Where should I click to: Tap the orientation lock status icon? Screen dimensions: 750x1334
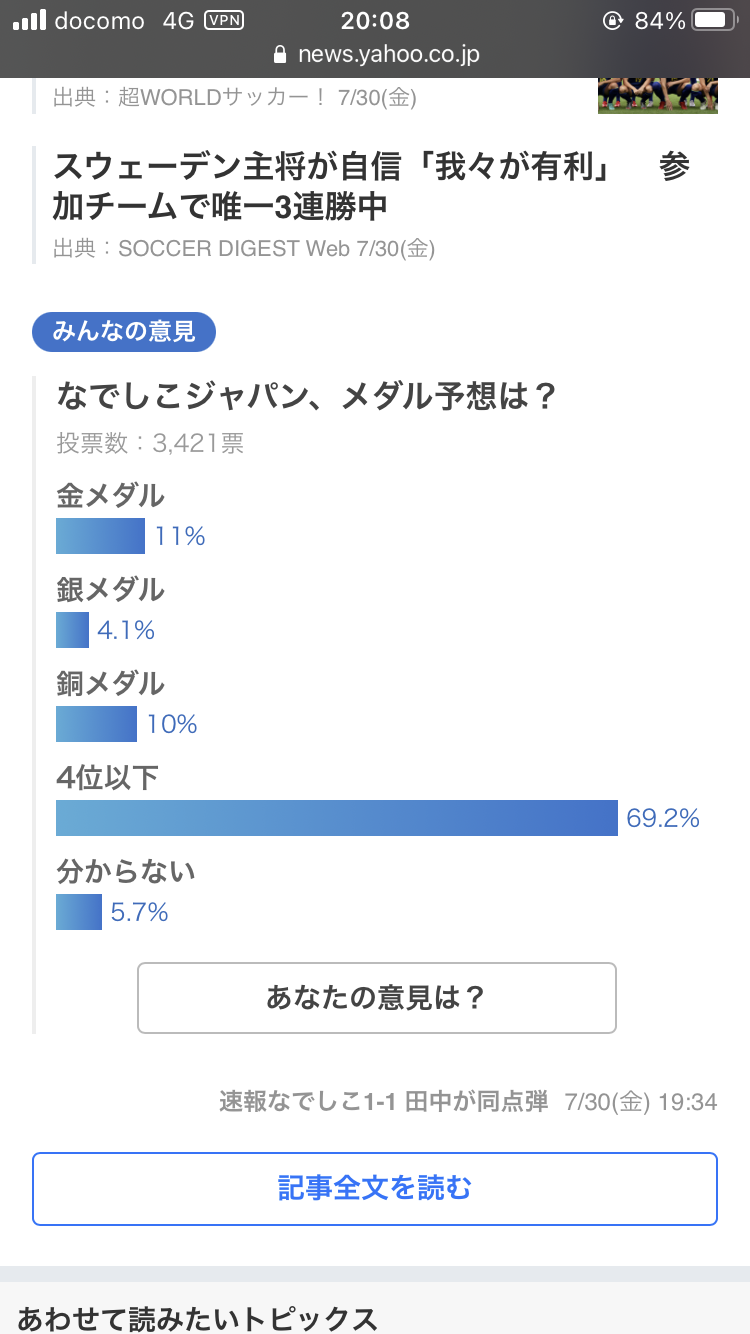tap(613, 21)
